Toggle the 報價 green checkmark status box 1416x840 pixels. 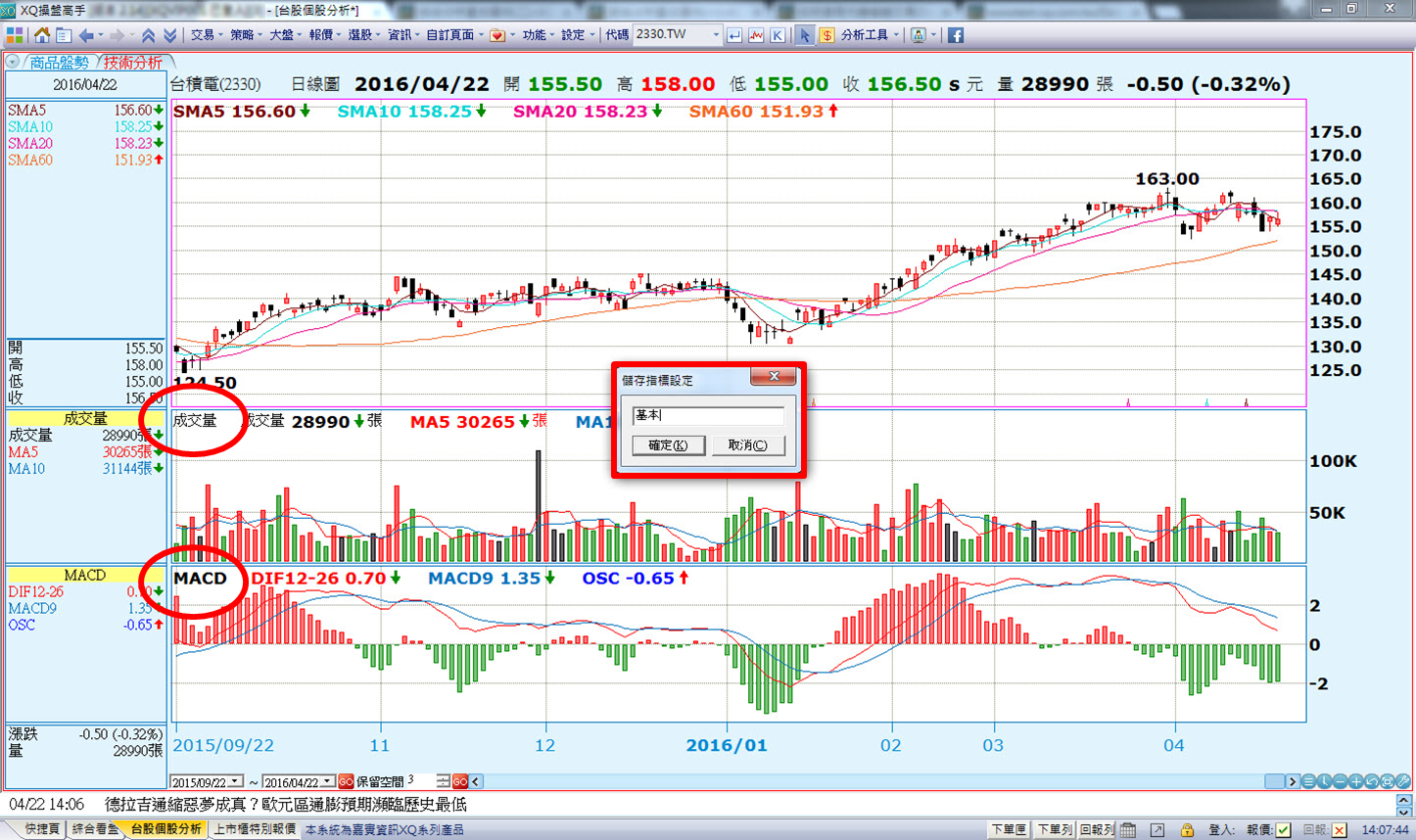click(1284, 830)
